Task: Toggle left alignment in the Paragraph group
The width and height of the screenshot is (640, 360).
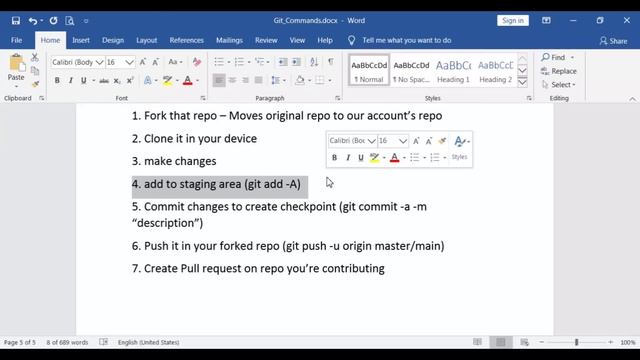Action: pyautogui.click(x=219, y=80)
